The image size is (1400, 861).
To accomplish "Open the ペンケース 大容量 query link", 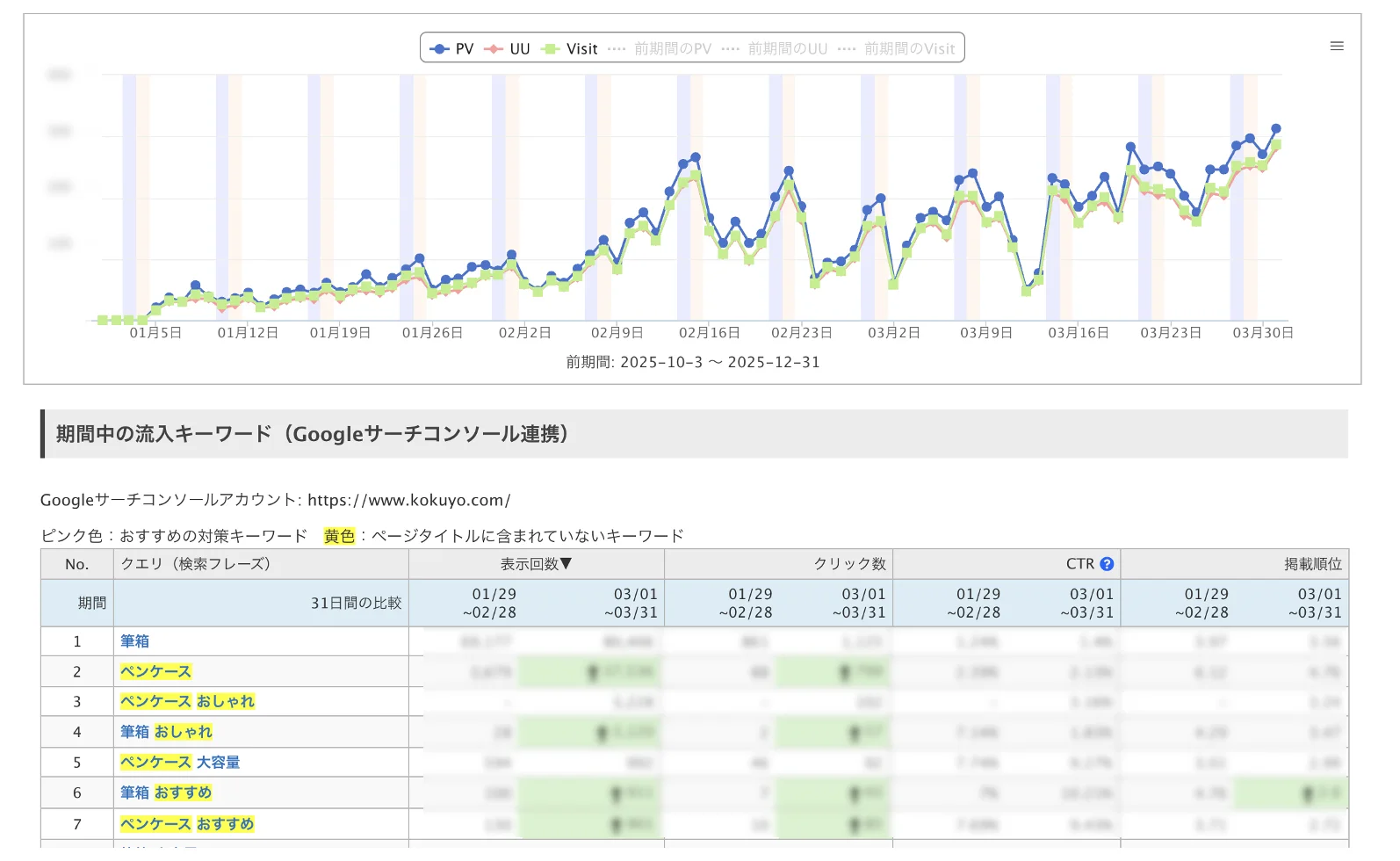I will click(x=180, y=763).
